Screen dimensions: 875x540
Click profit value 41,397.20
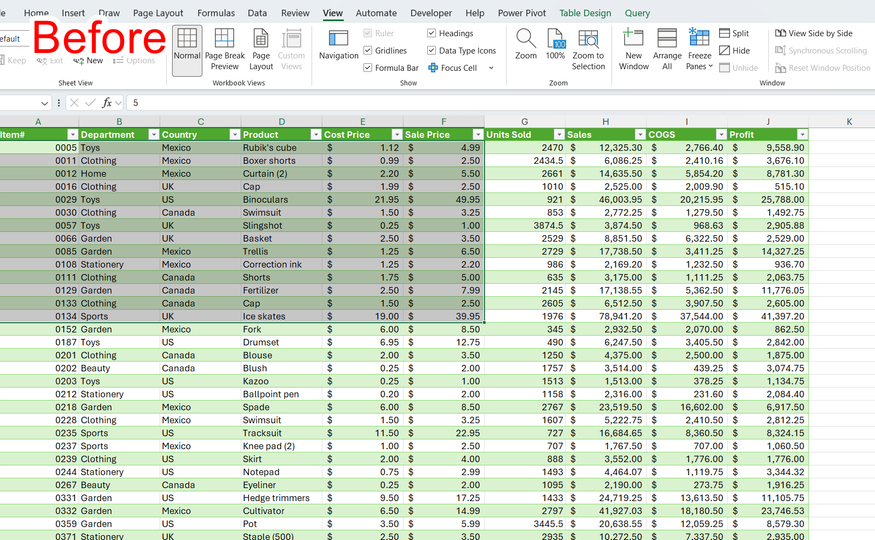[768, 316]
